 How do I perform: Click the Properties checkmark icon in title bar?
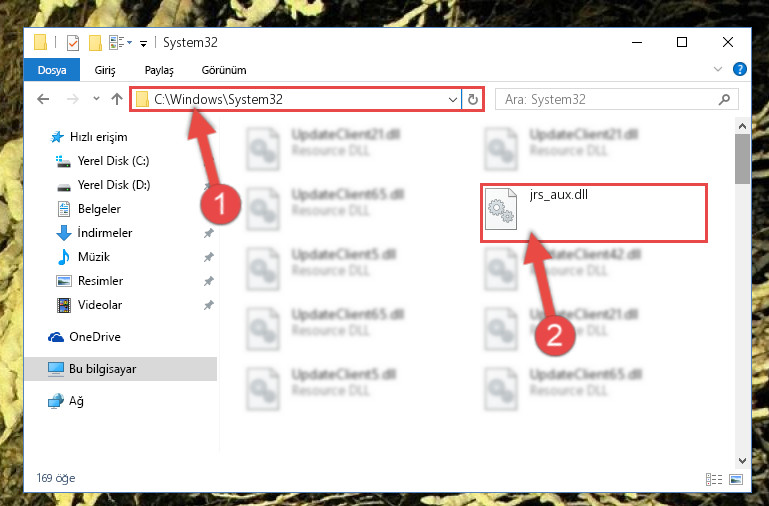click(x=72, y=43)
